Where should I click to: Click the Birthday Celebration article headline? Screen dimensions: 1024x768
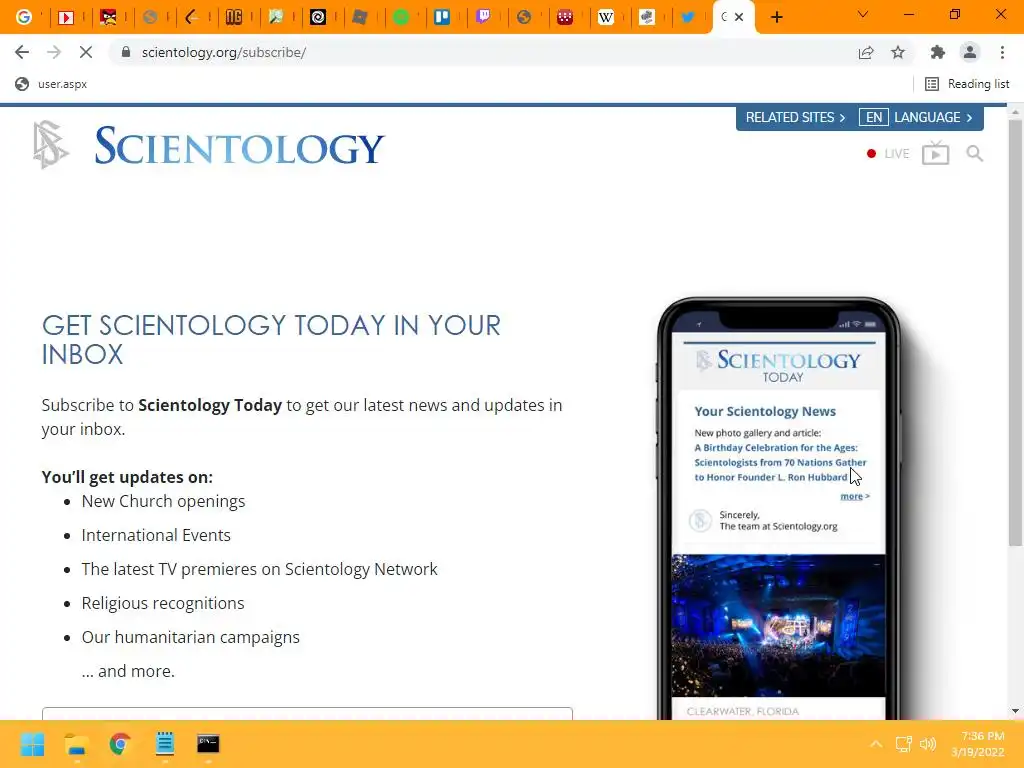click(x=780, y=462)
